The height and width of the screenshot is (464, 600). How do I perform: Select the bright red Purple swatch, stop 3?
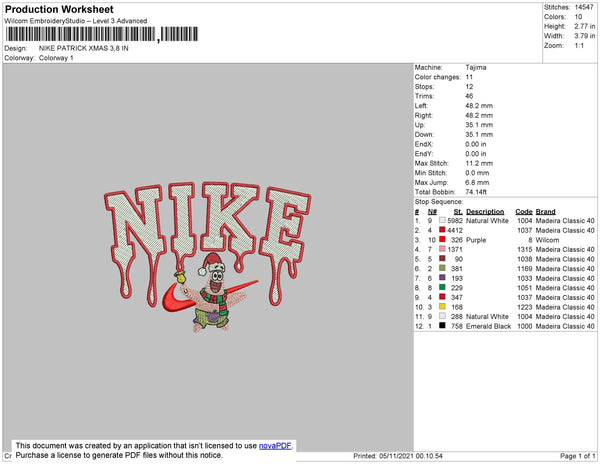point(442,239)
